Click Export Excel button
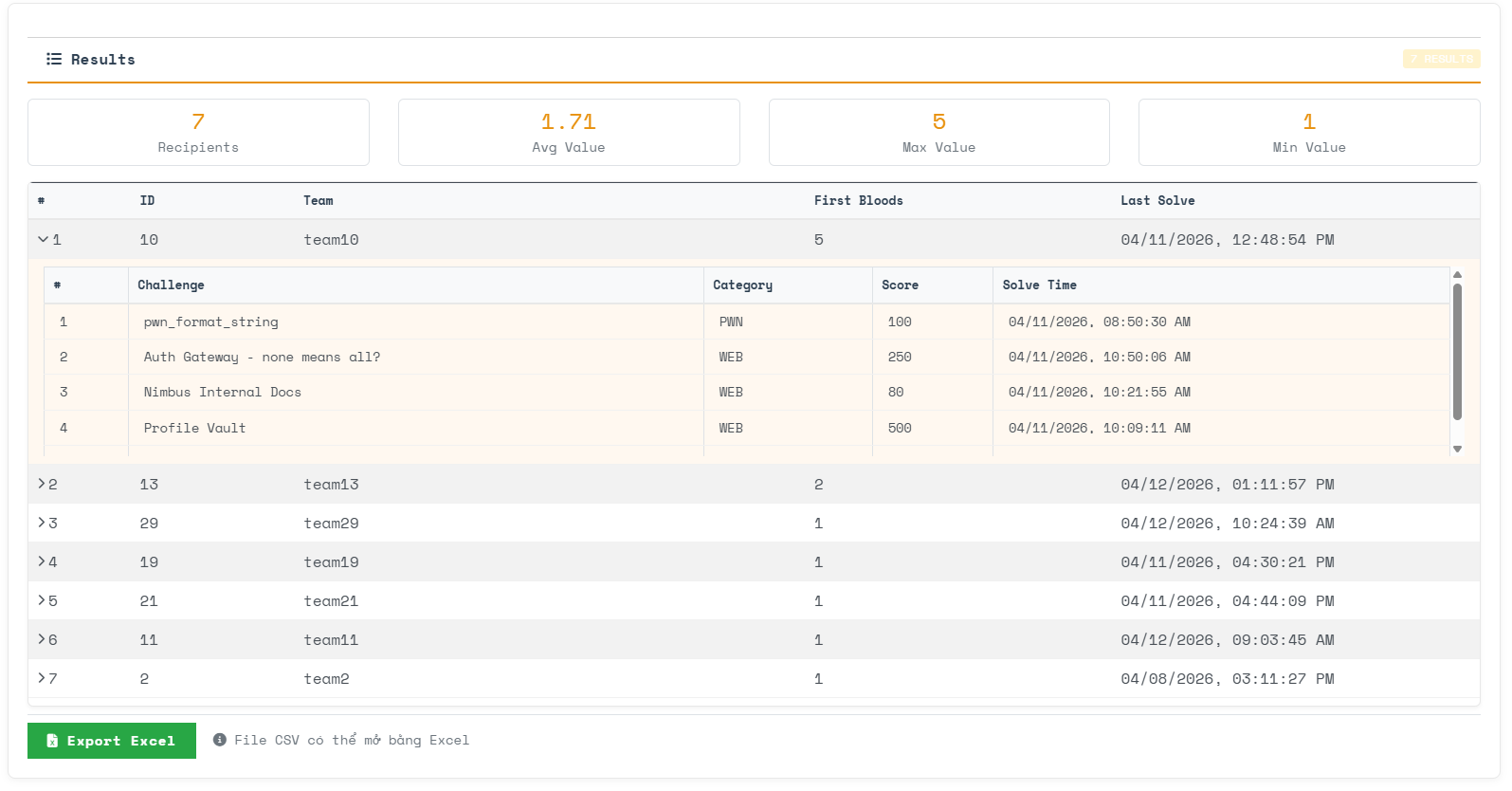Viewport: 1512px width, 791px height. 112,741
